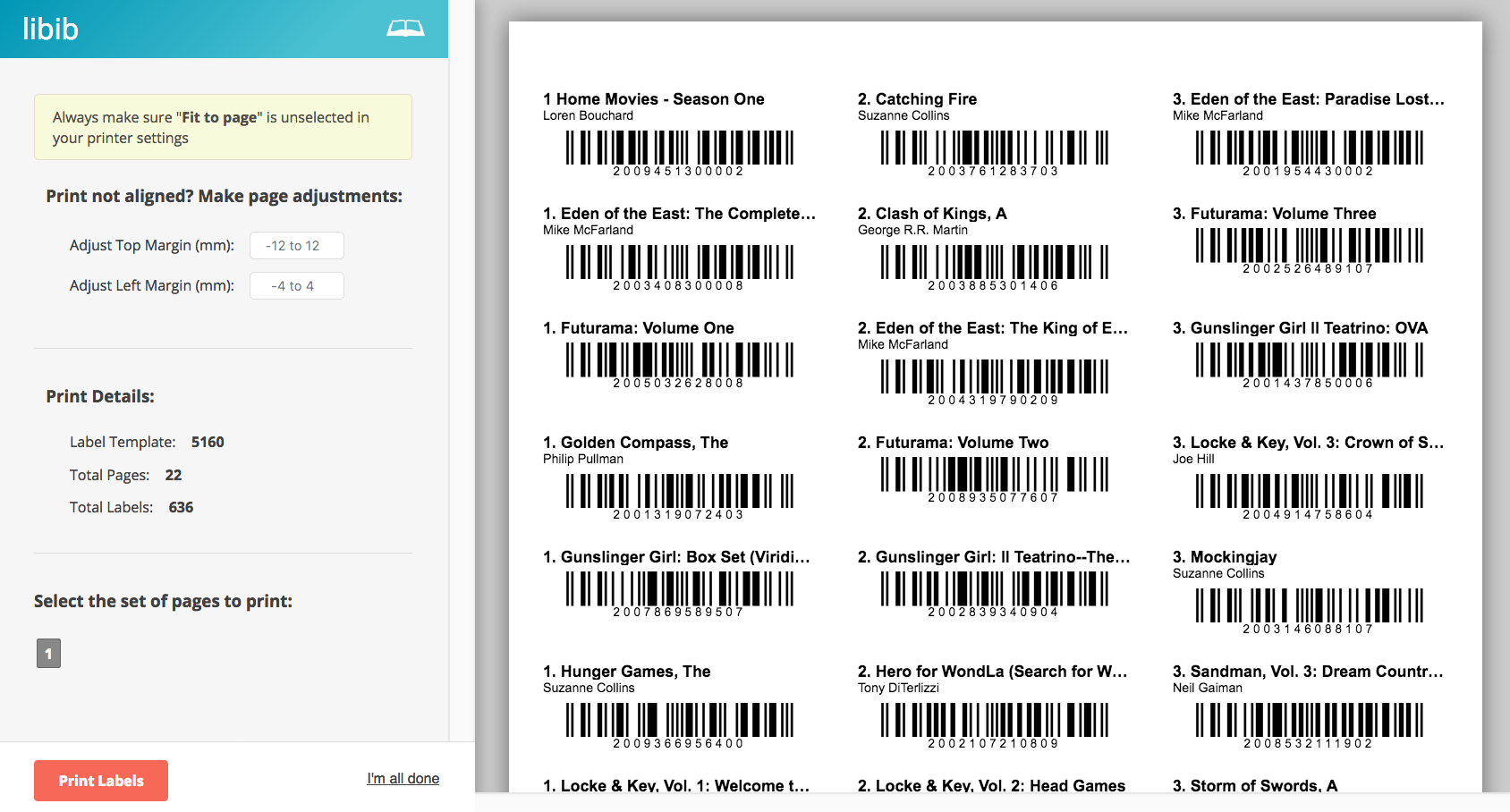Image resolution: width=1510 pixels, height=812 pixels.
Task: Focus the Adjust Top Margin field
Action: (x=296, y=246)
